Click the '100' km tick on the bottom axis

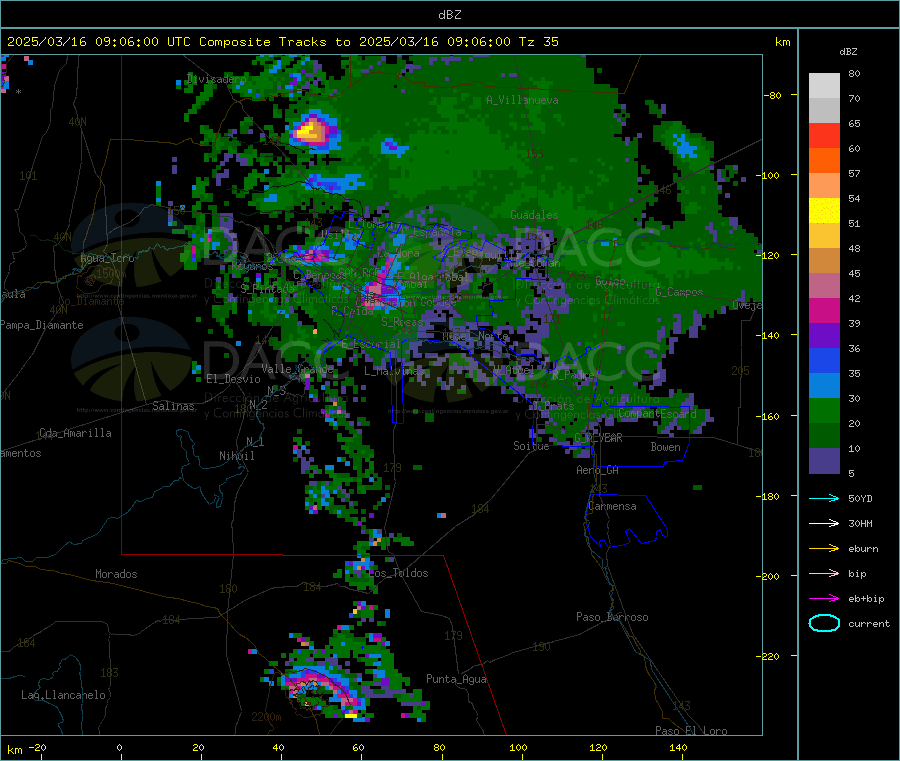click(518, 747)
